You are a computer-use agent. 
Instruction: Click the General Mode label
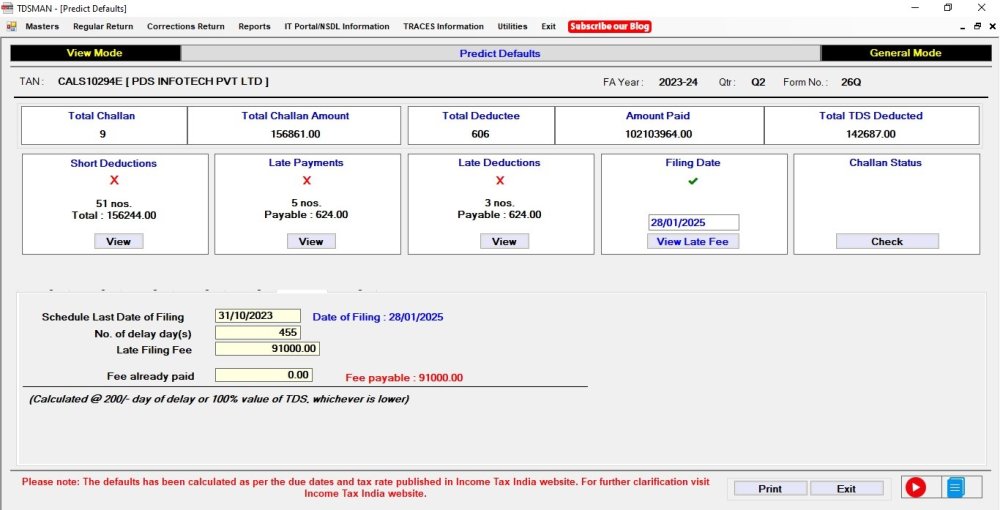pos(906,53)
